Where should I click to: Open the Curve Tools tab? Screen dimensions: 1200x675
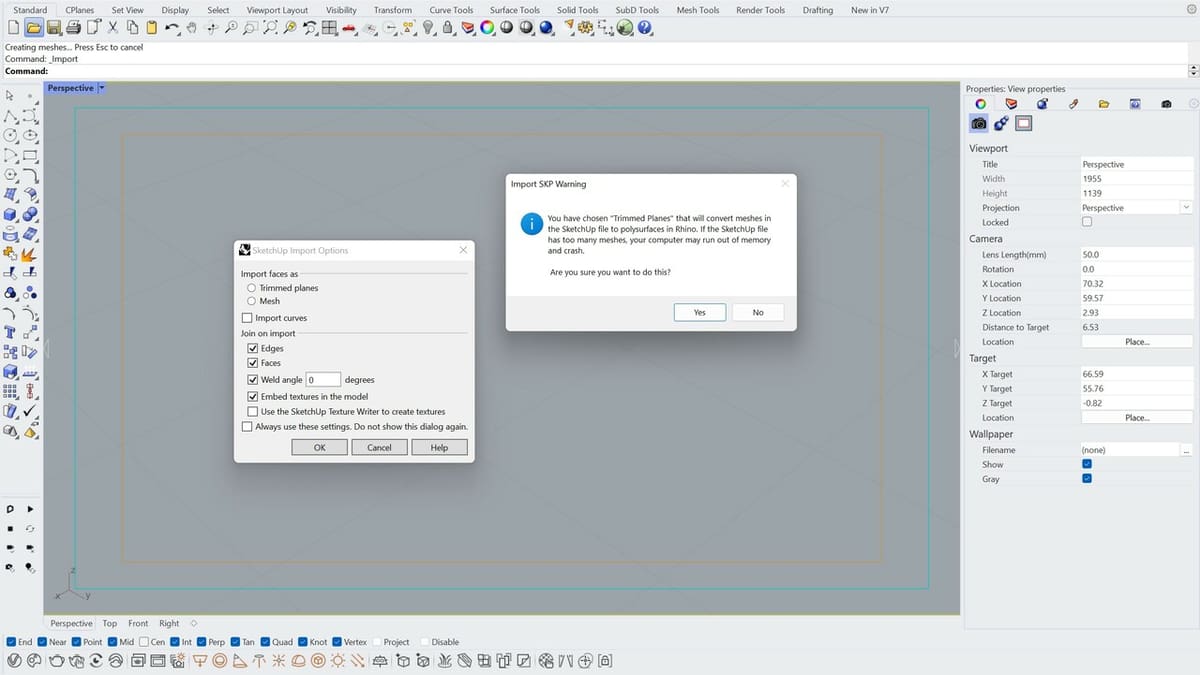click(451, 10)
